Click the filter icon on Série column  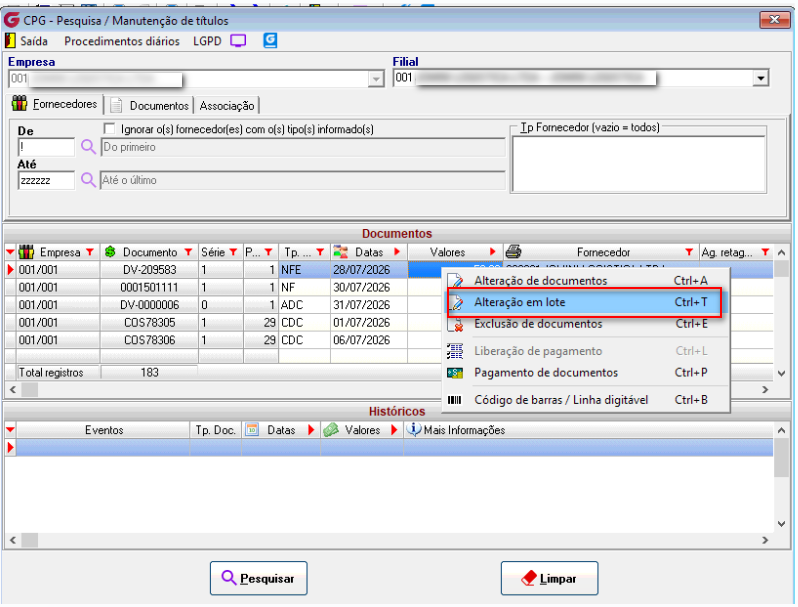(x=233, y=252)
